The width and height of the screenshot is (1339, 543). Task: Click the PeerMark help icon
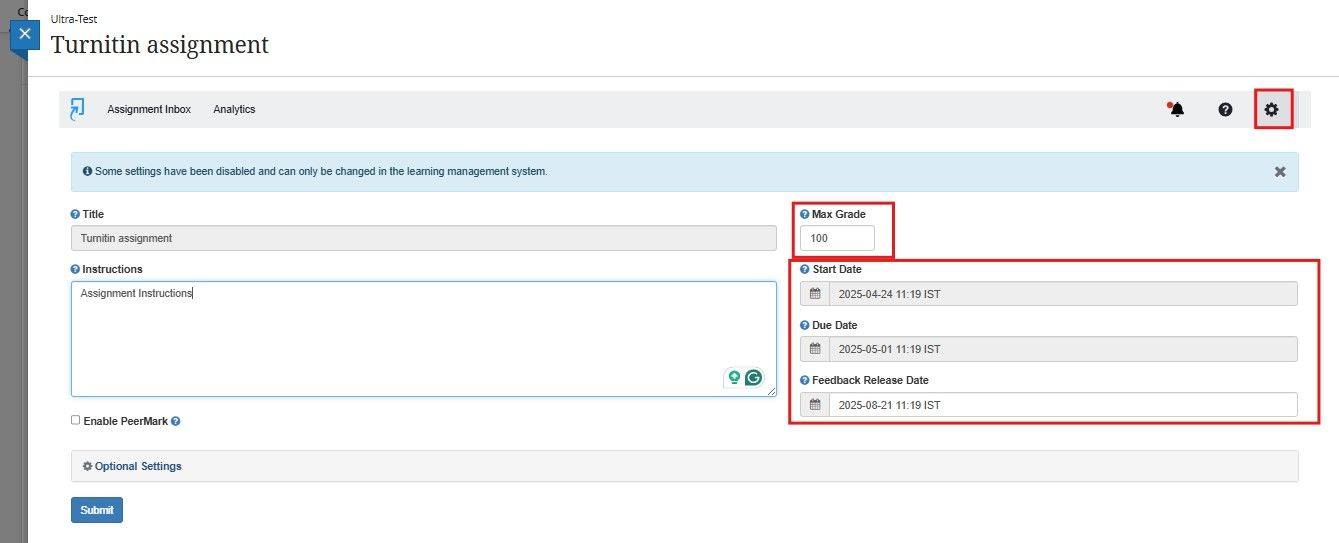pos(176,421)
